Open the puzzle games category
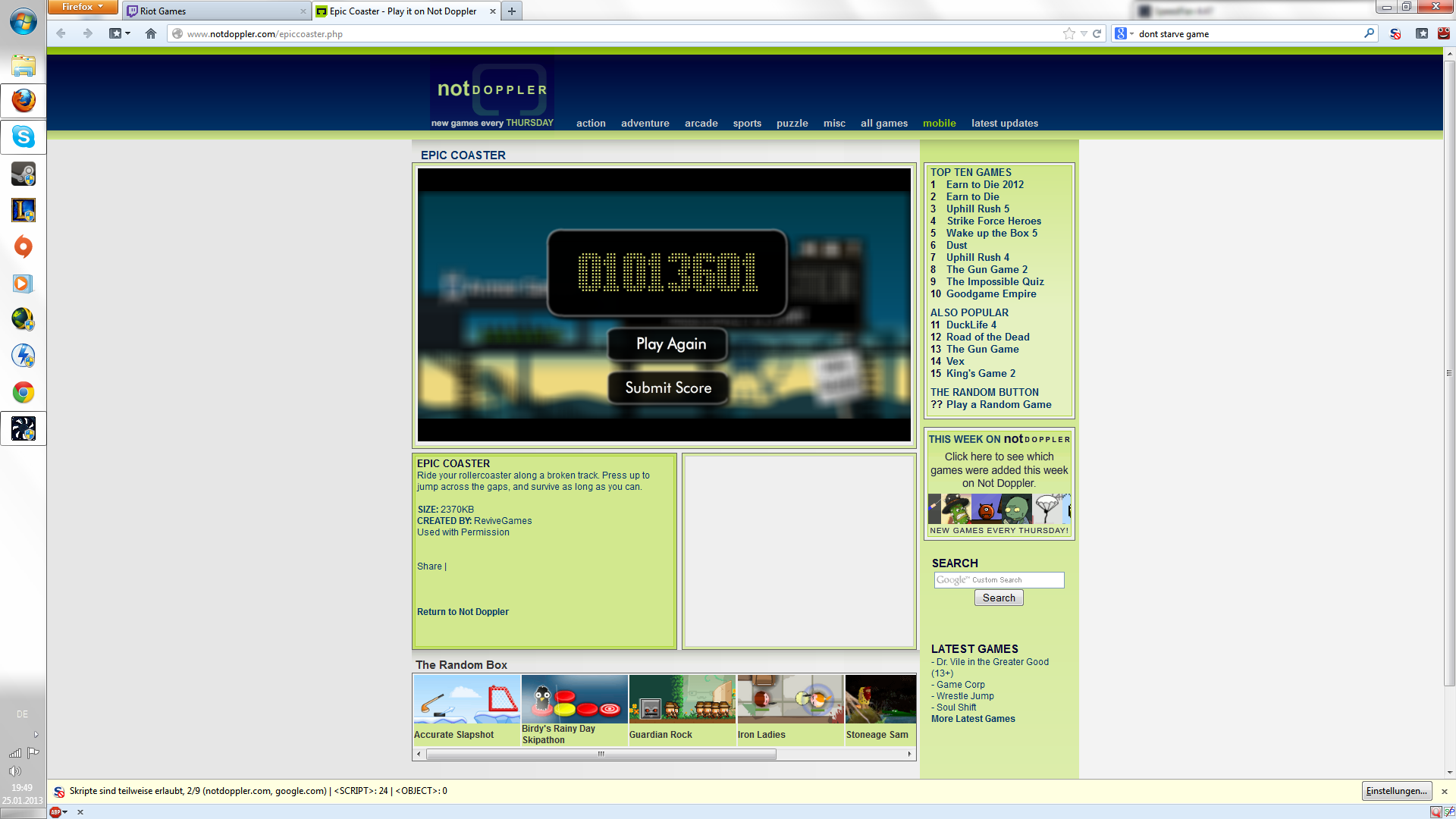Viewport: 1456px width, 819px height. pyautogui.click(x=792, y=123)
